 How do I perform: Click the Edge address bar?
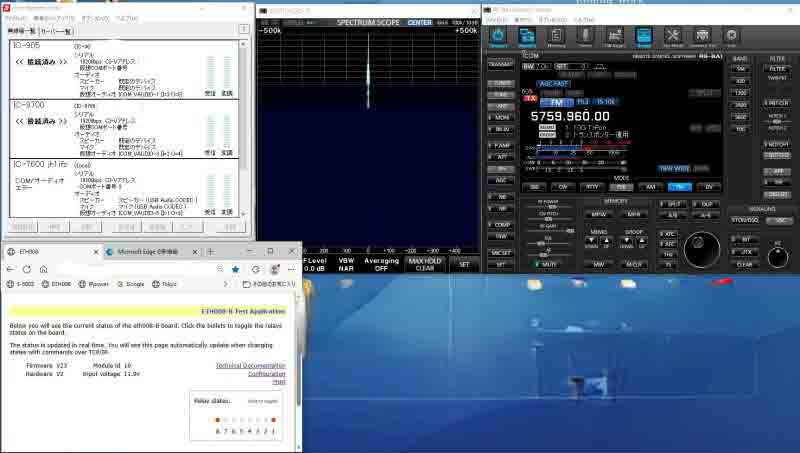pyautogui.click(x=135, y=269)
